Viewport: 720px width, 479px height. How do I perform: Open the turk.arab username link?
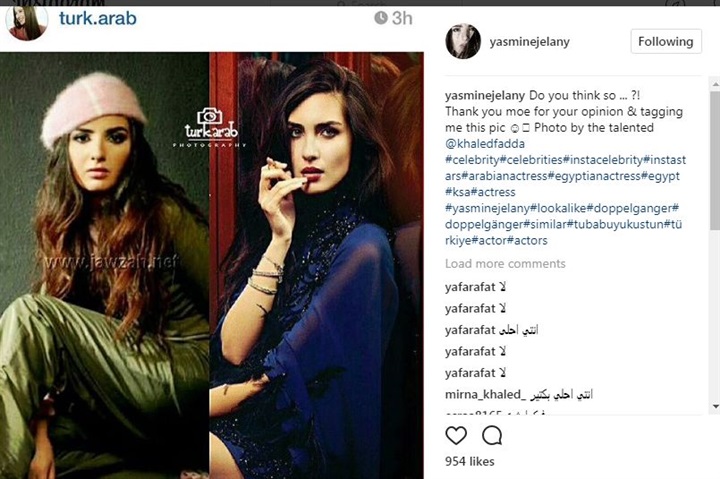[x=98, y=18]
